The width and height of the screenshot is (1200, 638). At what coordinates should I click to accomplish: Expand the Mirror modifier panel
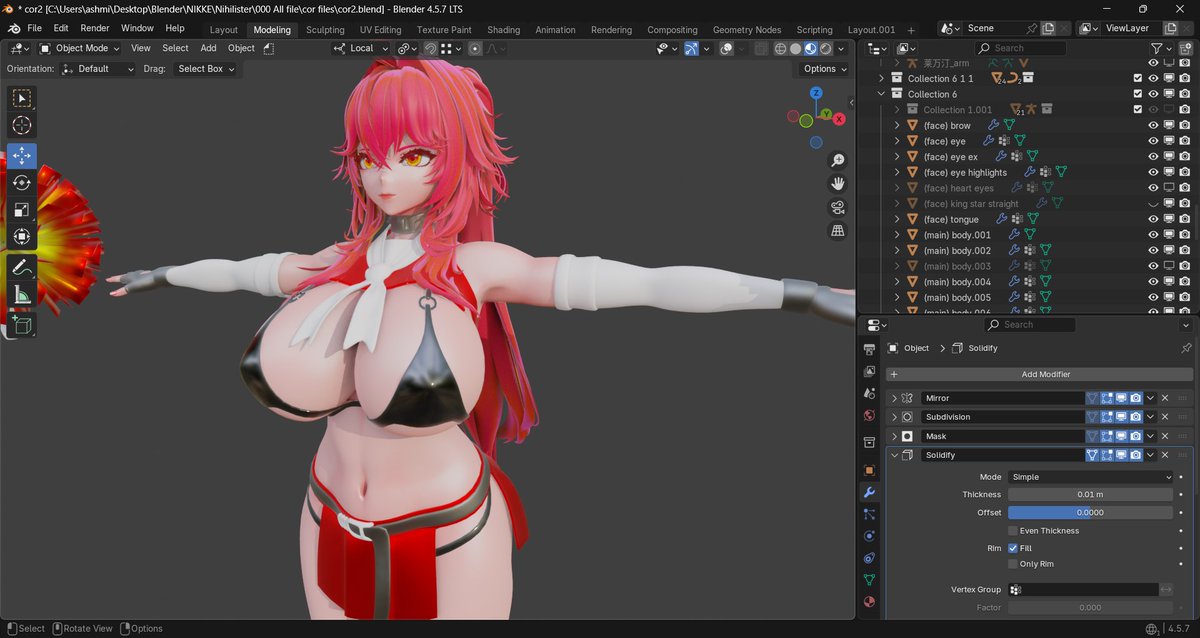pos(894,398)
